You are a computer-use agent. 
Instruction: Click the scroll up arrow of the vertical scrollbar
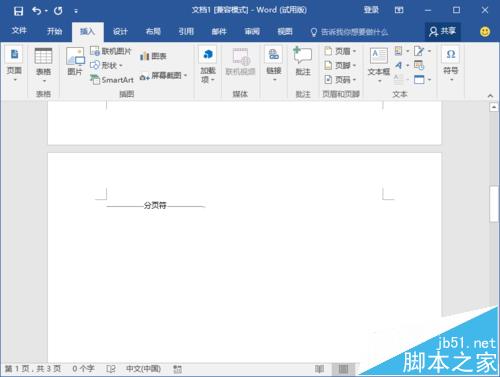(x=494, y=107)
